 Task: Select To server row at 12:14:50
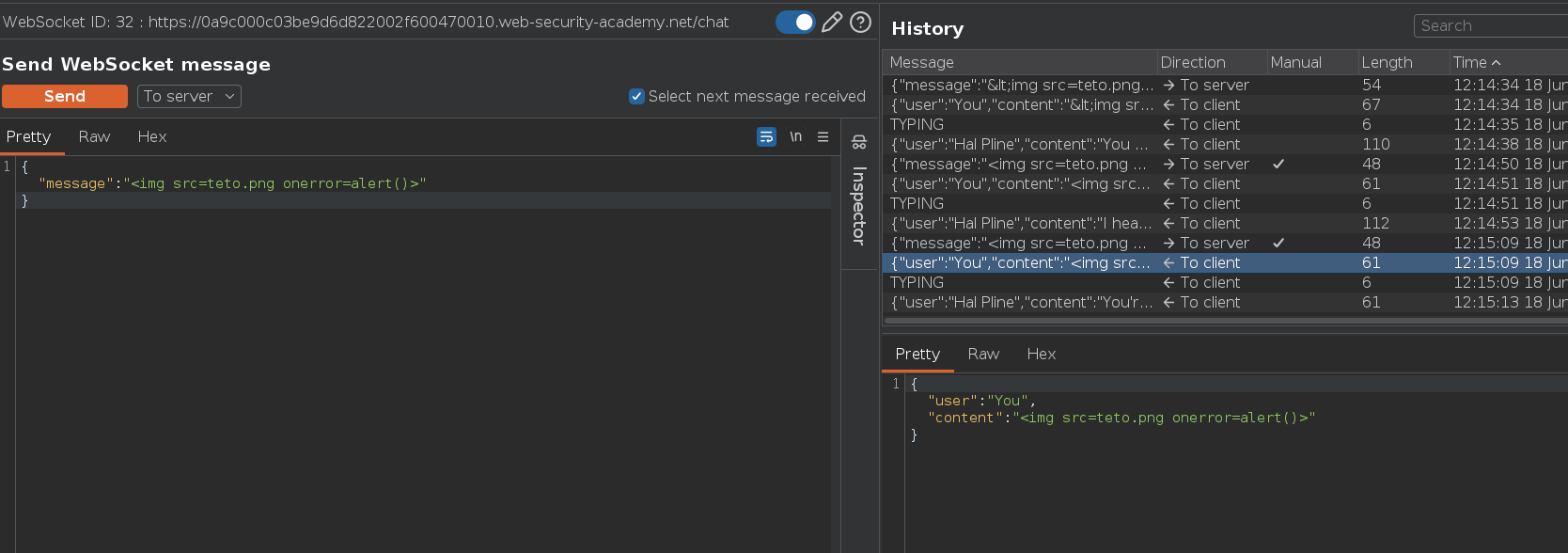(x=1225, y=164)
